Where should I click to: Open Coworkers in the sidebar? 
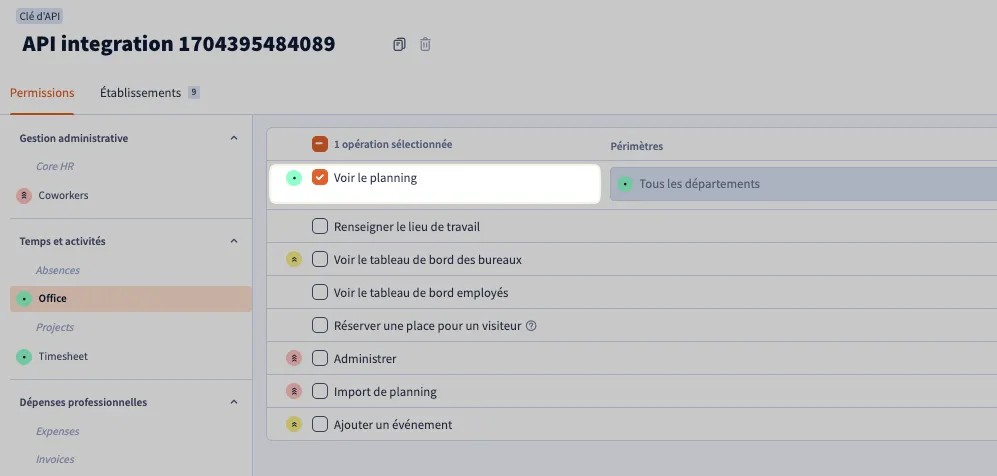(x=63, y=195)
